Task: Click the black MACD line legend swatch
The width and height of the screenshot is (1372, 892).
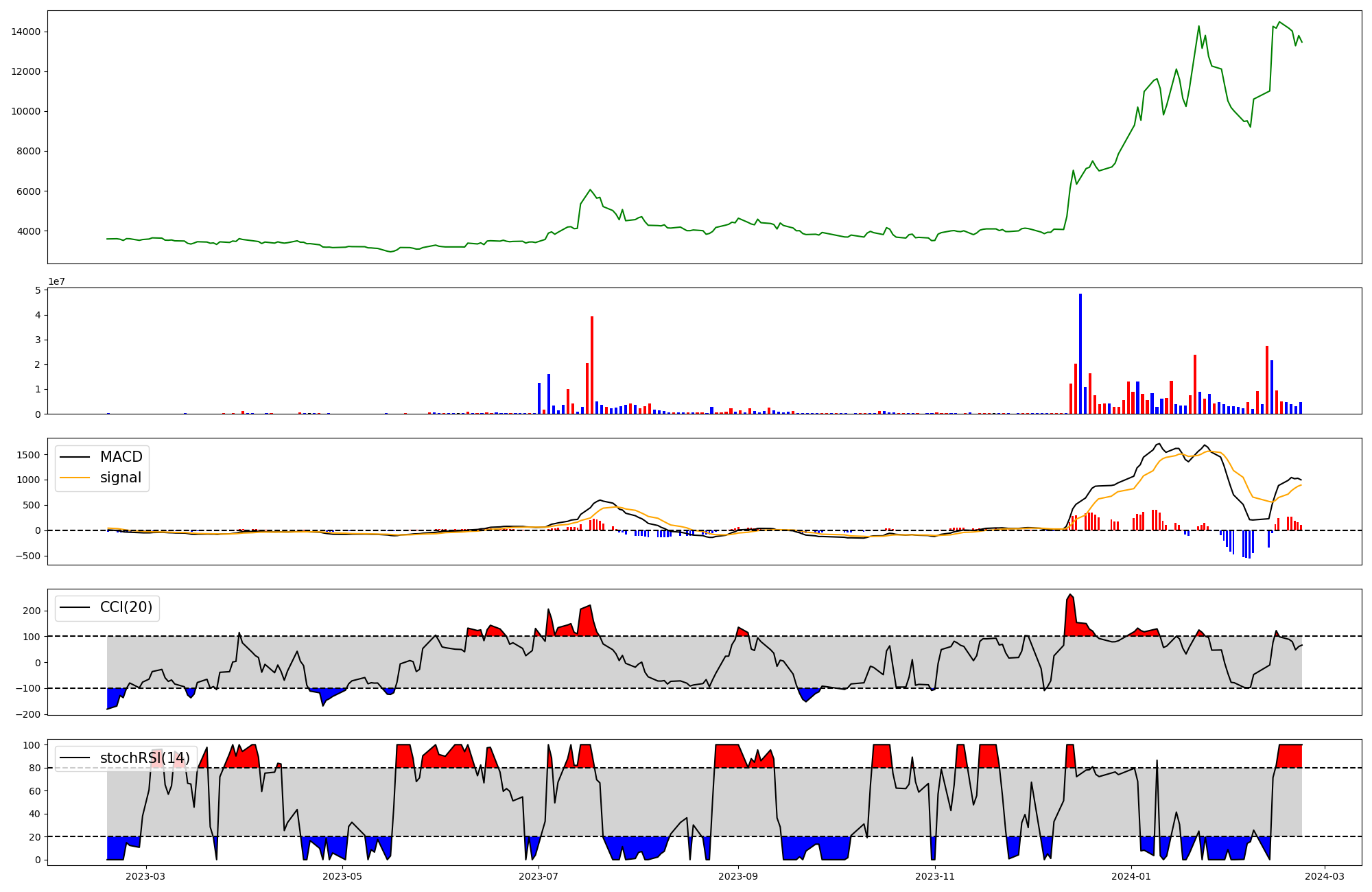Action: tap(75, 457)
